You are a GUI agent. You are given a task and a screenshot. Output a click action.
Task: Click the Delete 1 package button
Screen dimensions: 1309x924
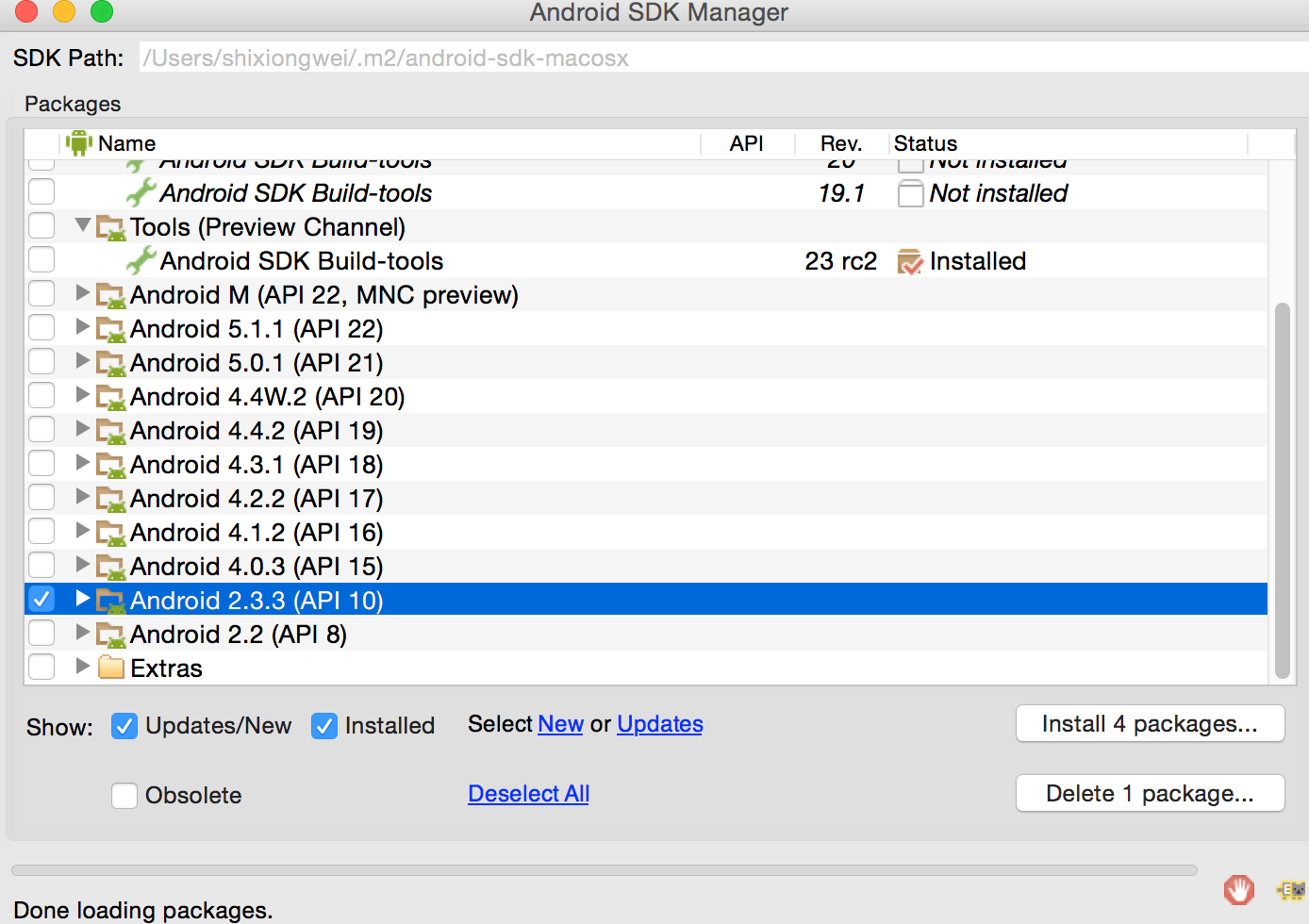point(1150,794)
